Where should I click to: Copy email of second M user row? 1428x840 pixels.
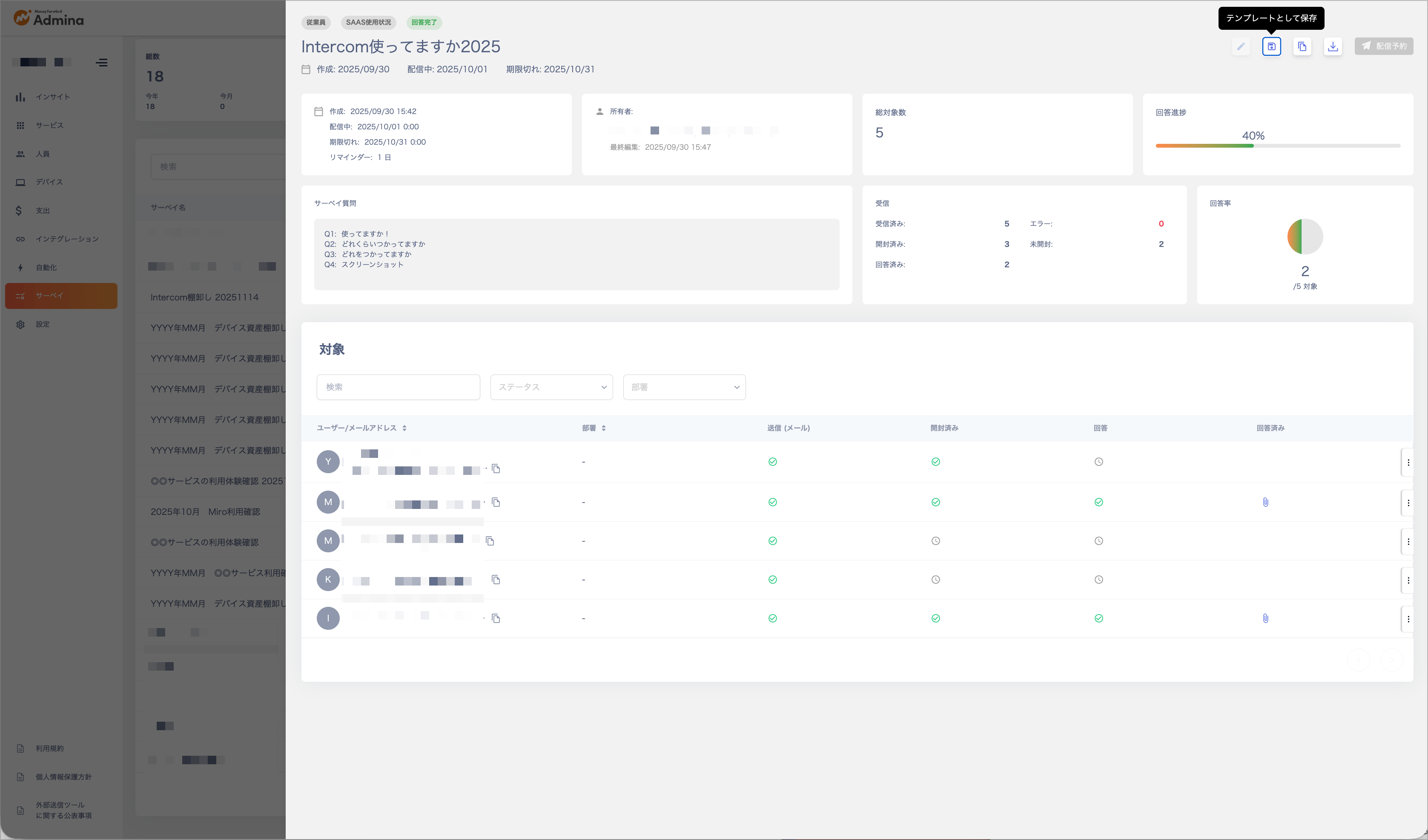[490, 541]
